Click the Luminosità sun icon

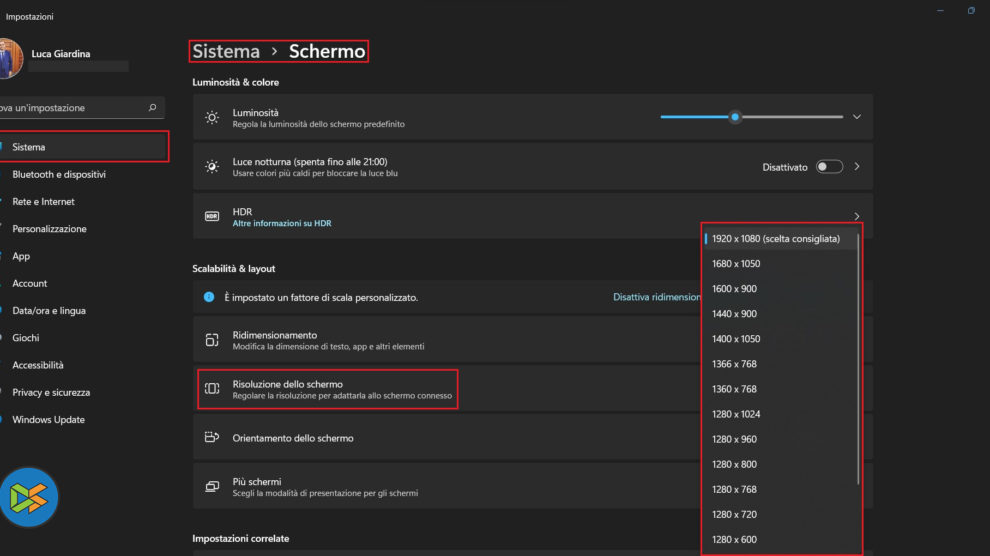(x=212, y=117)
